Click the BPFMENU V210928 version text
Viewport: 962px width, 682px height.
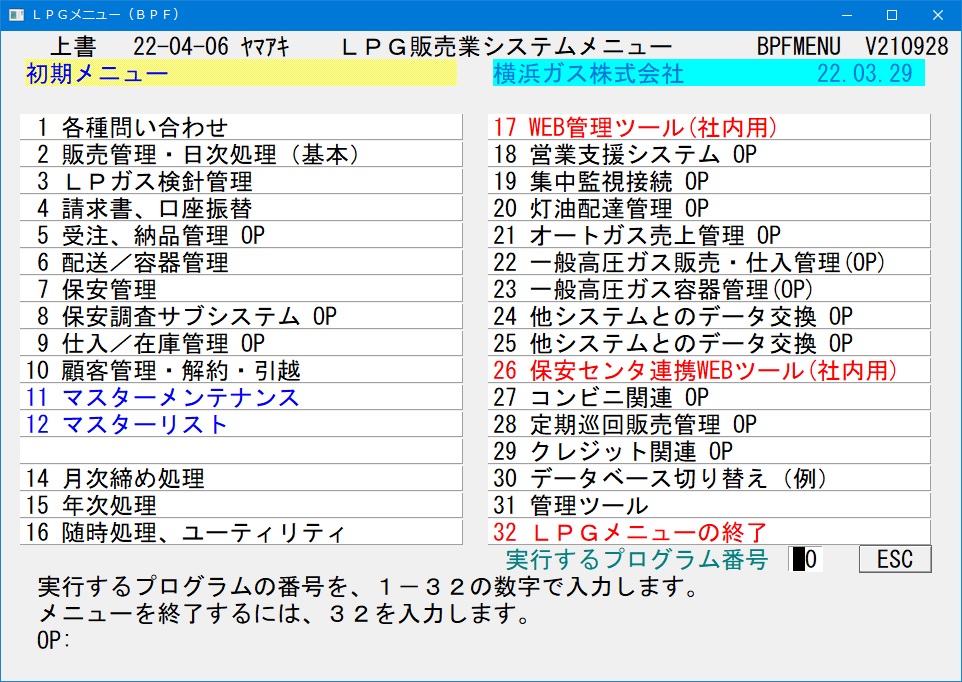[852, 46]
